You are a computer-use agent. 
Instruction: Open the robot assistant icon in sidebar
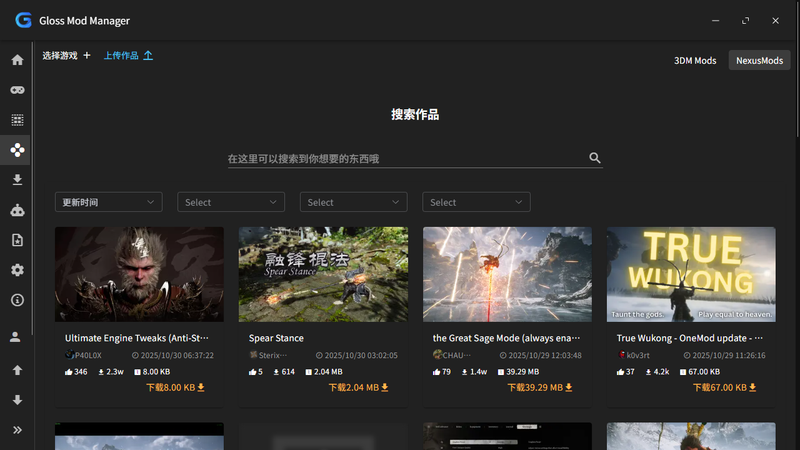17,210
